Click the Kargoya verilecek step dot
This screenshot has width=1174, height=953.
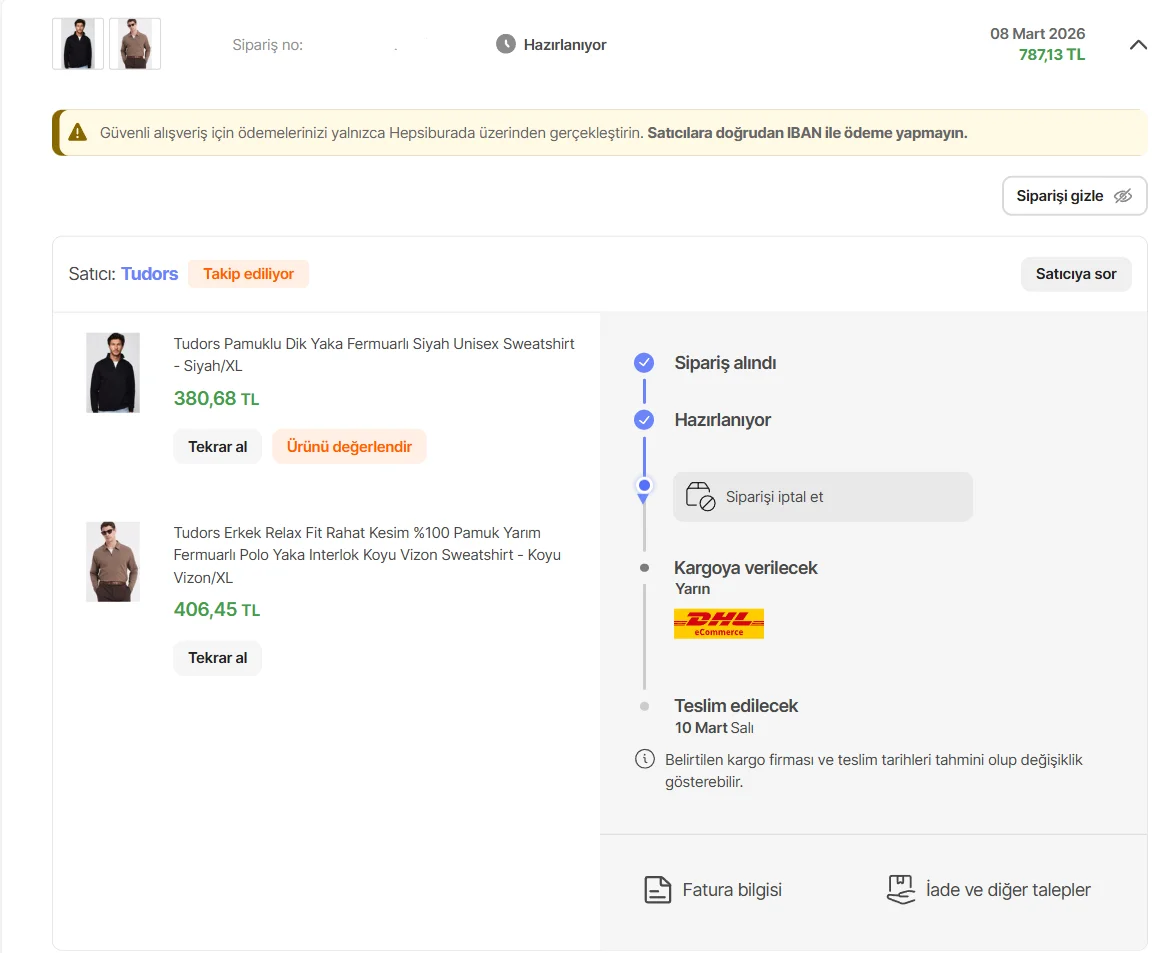click(644, 568)
